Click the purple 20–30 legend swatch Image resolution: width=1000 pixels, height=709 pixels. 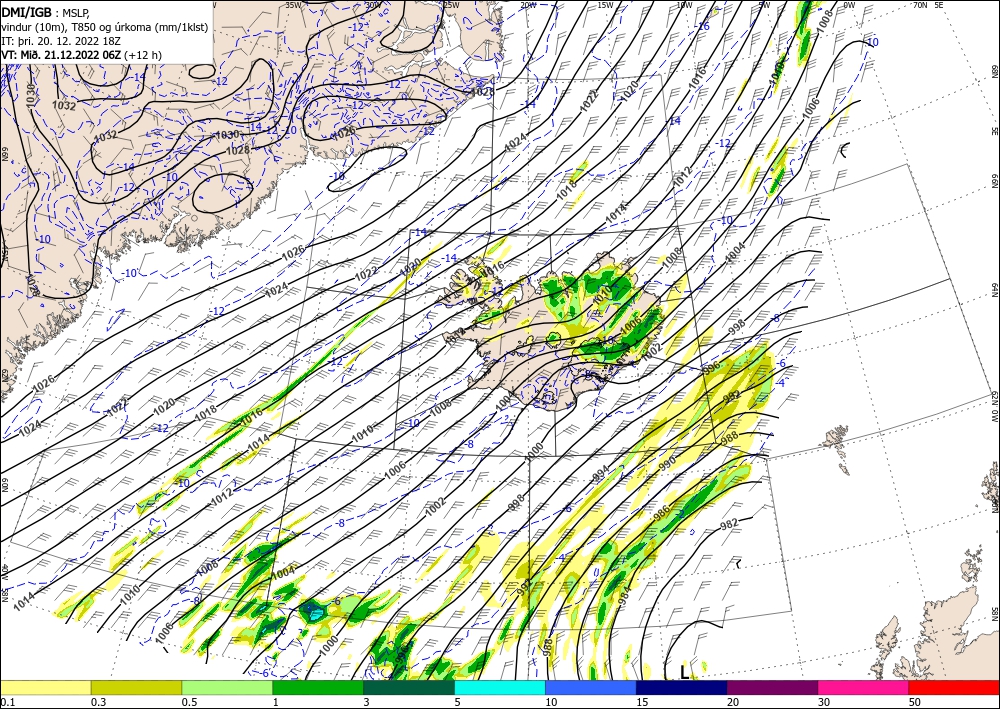tap(772, 687)
